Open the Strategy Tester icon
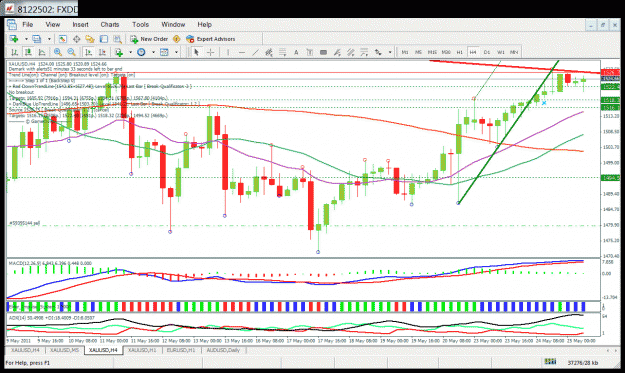Screen dimensions: 625x373 pyautogui.click(x=117, y=39)
